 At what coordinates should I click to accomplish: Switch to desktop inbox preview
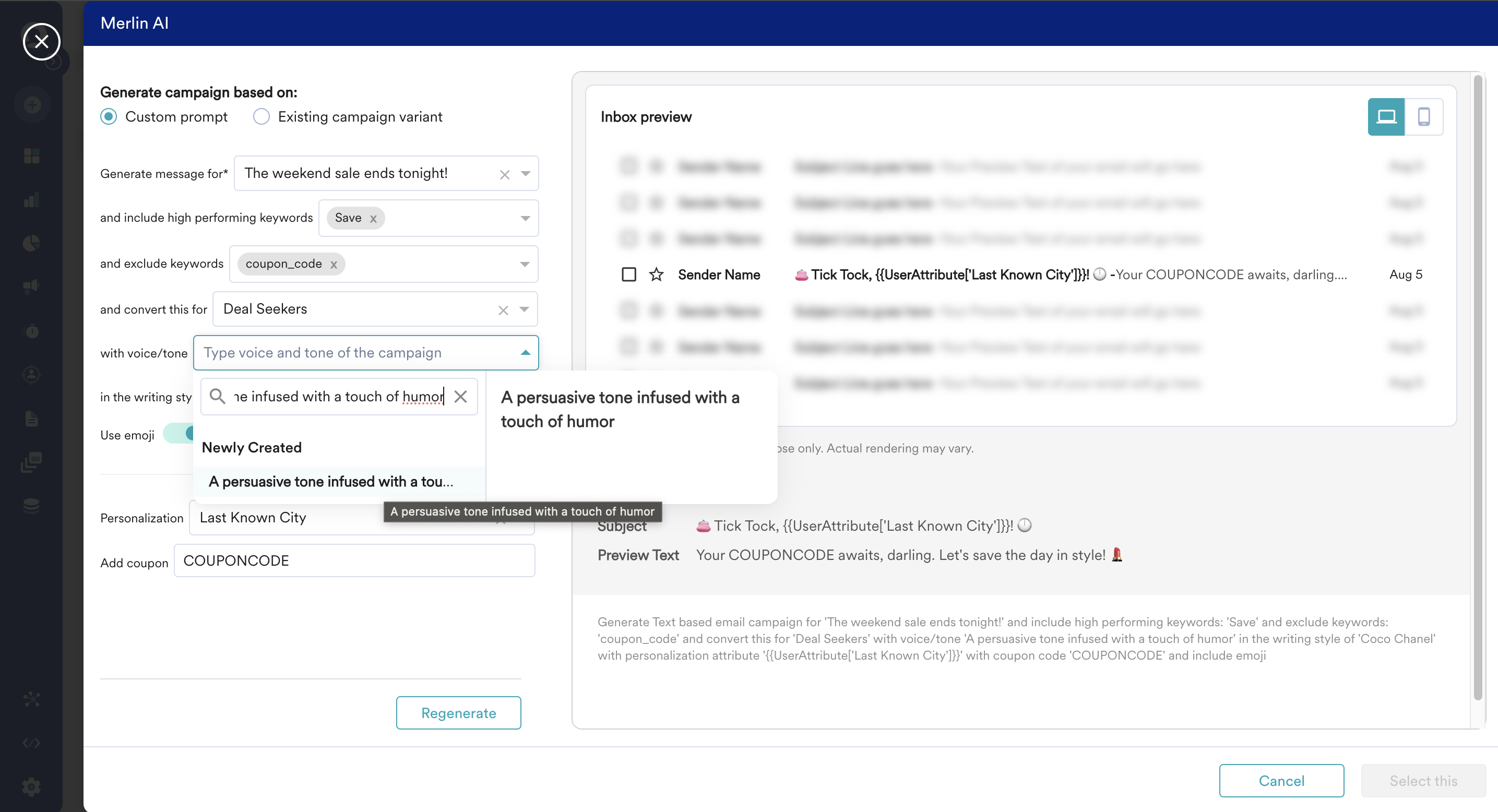click(x=1386, y=117)
